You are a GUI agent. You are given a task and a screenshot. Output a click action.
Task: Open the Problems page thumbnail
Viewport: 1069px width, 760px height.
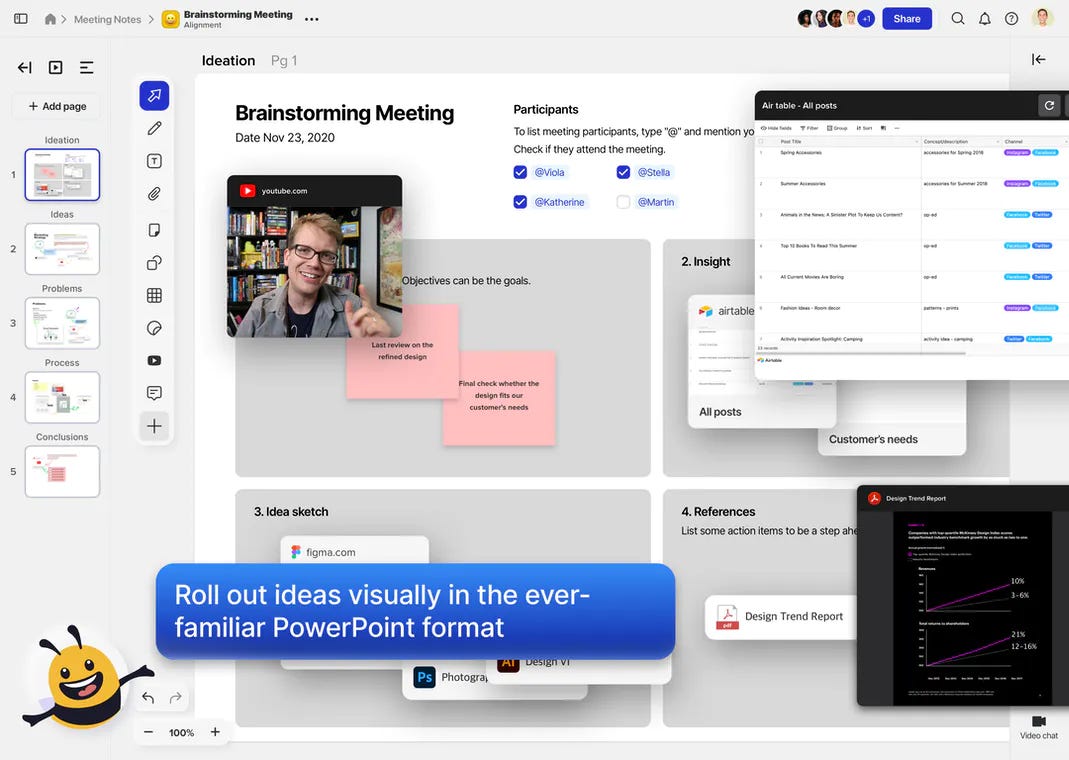click(62, 323)
